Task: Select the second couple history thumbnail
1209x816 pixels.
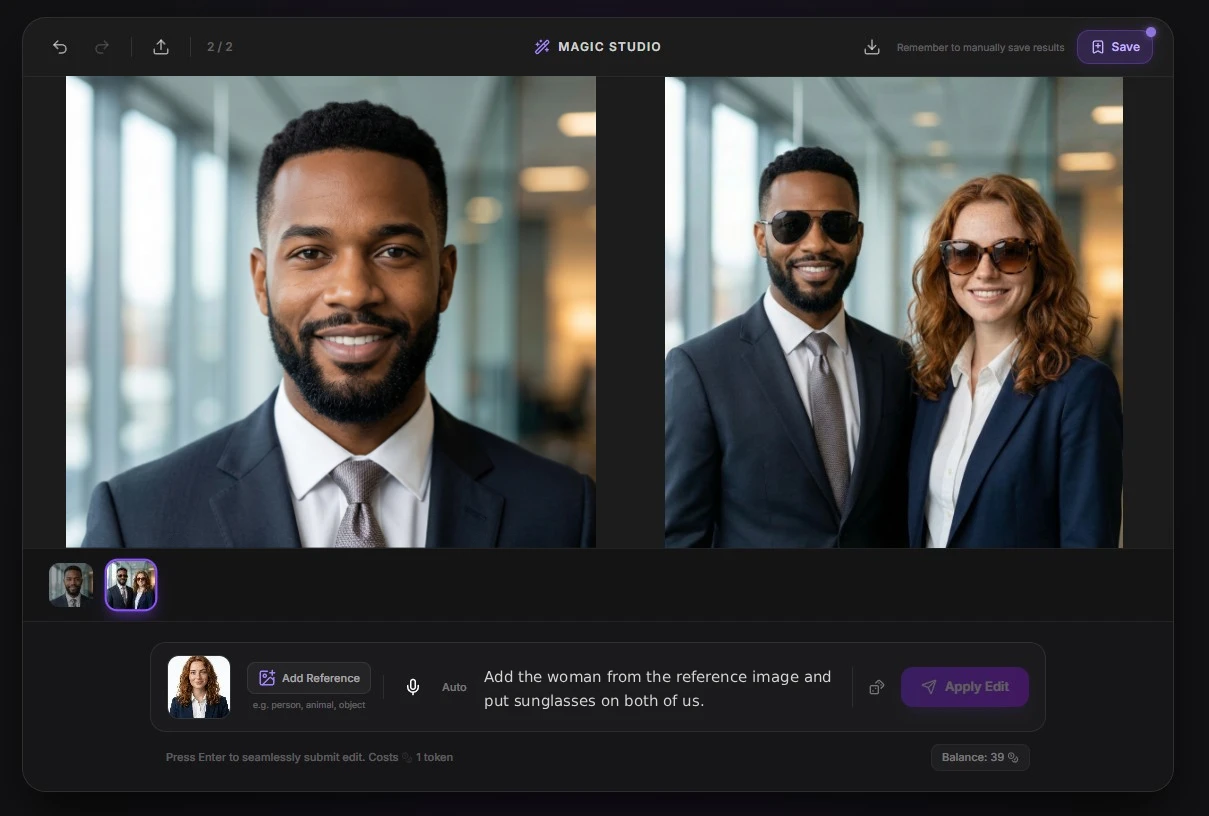Action: 131,585
